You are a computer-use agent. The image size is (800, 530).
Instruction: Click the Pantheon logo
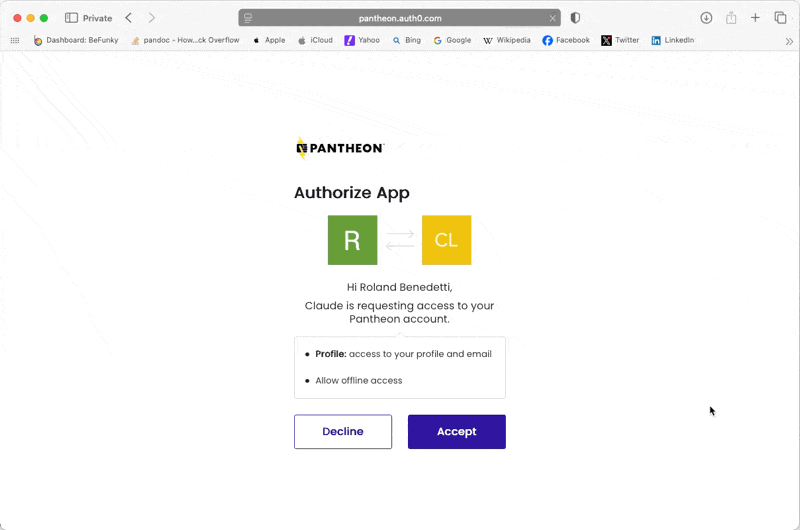340,148
